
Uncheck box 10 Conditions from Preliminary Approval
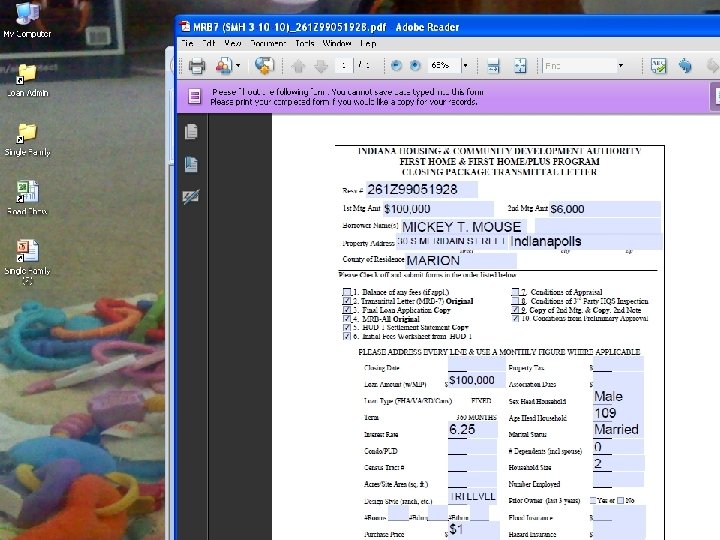pyautogui.click(x=515, y=318)
